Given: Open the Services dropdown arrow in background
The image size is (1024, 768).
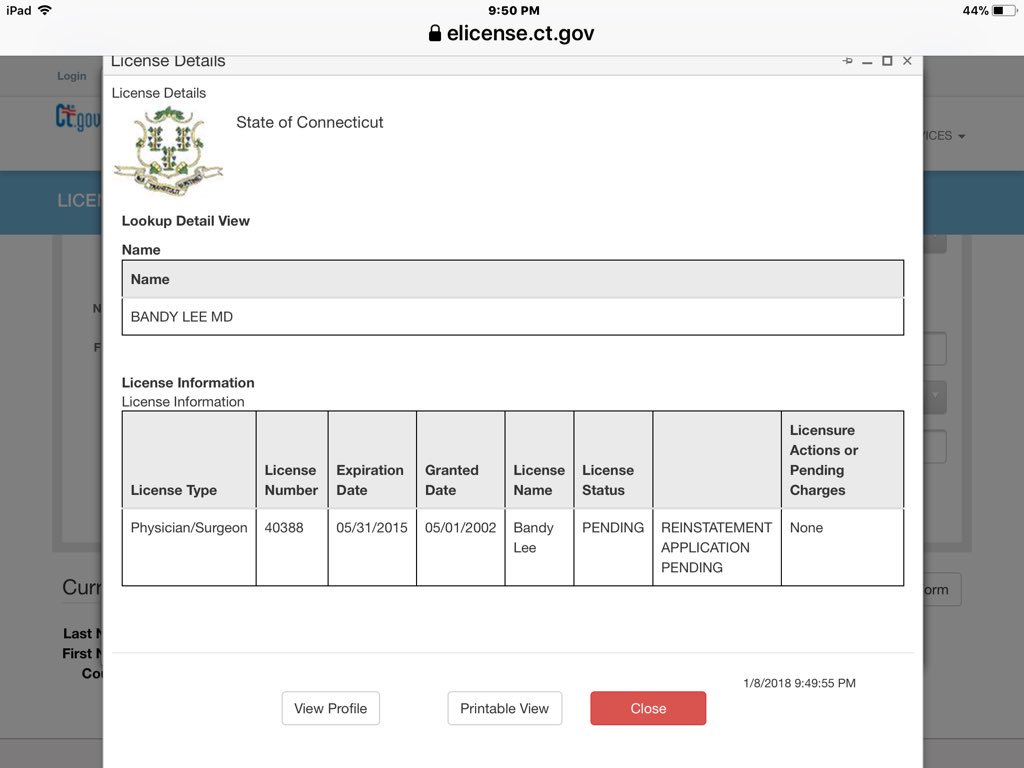Looking at the screenshot, I should click(961, 136).
